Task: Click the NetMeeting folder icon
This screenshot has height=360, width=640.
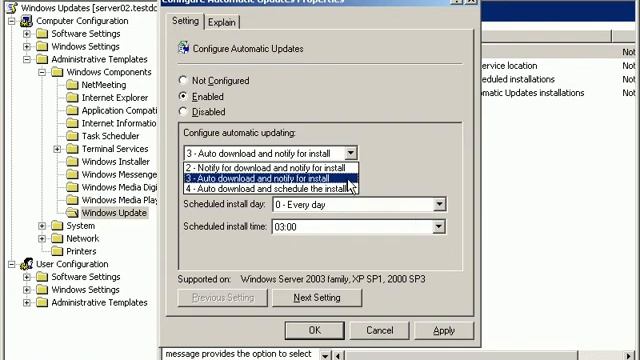Action: point(72,85)
